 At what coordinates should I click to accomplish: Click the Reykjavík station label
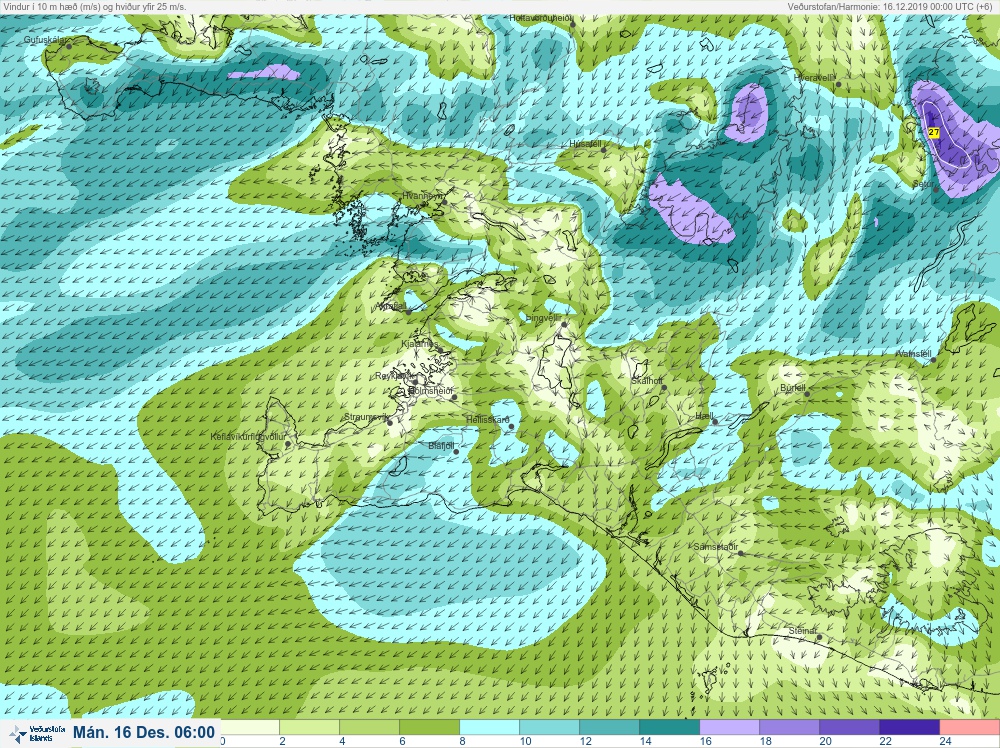pyautogui.click(x=395, y=376)
